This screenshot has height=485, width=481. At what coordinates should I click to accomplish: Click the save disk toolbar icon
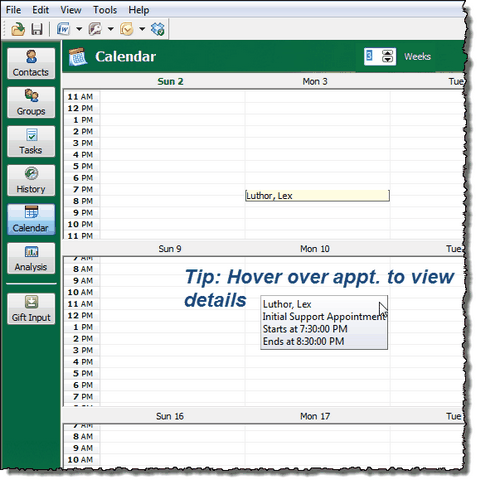(37, 29)
